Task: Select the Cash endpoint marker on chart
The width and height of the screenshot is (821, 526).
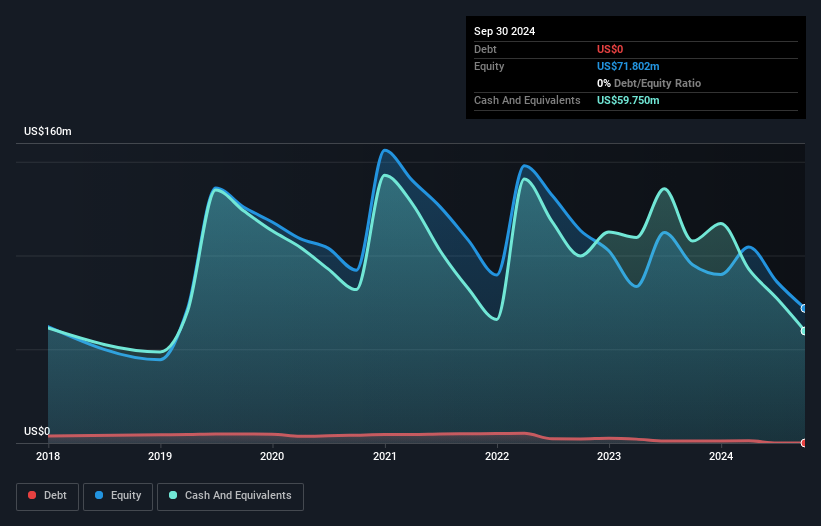Action: click(804, 331)
